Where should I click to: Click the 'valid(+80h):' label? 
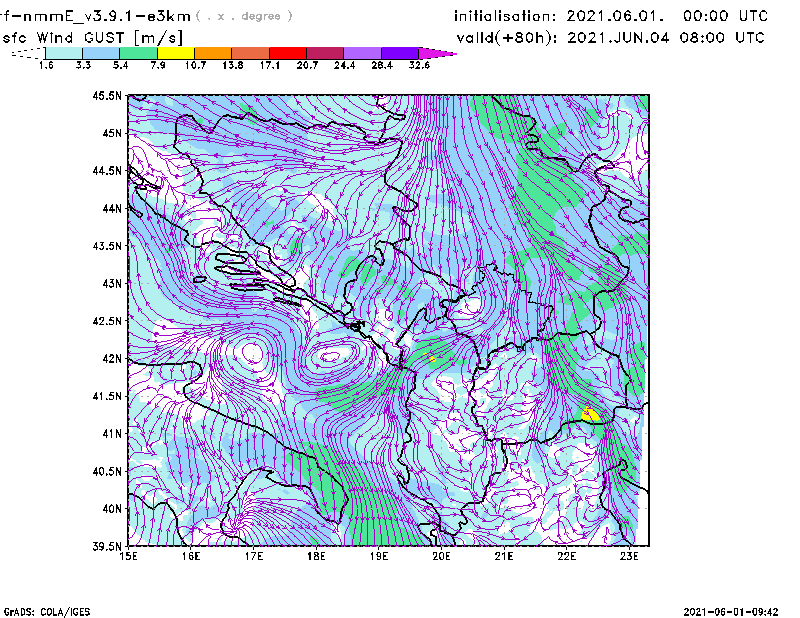tap(508, 38)
